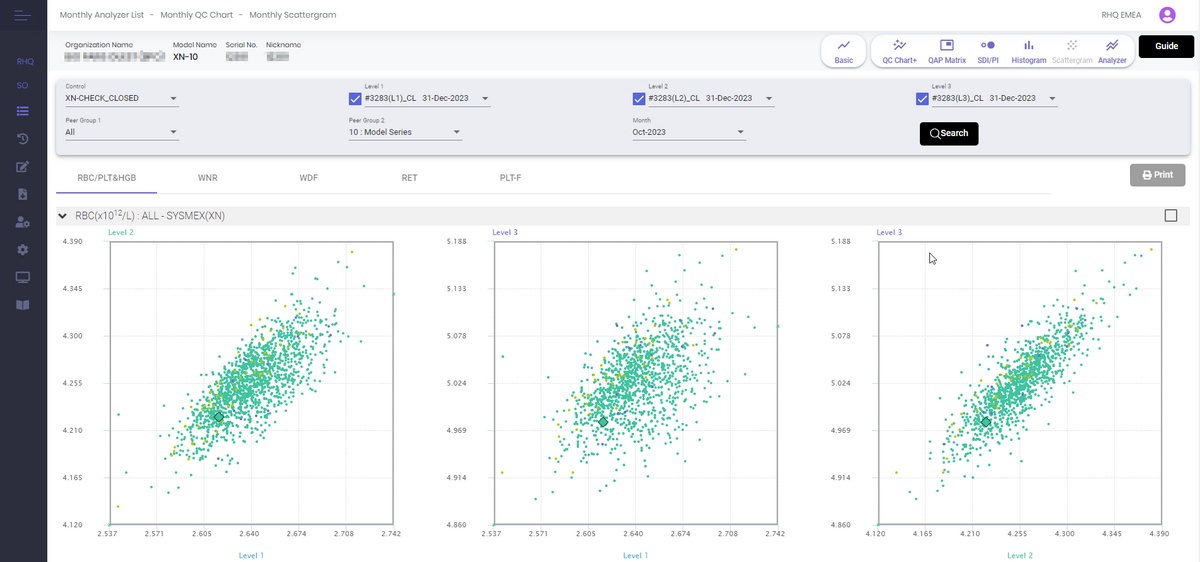Image resolution: width=1200 pixels, height=562 pixels.
Task: Open the edit pencil icon in sidebar
Action: coord(23,165)
